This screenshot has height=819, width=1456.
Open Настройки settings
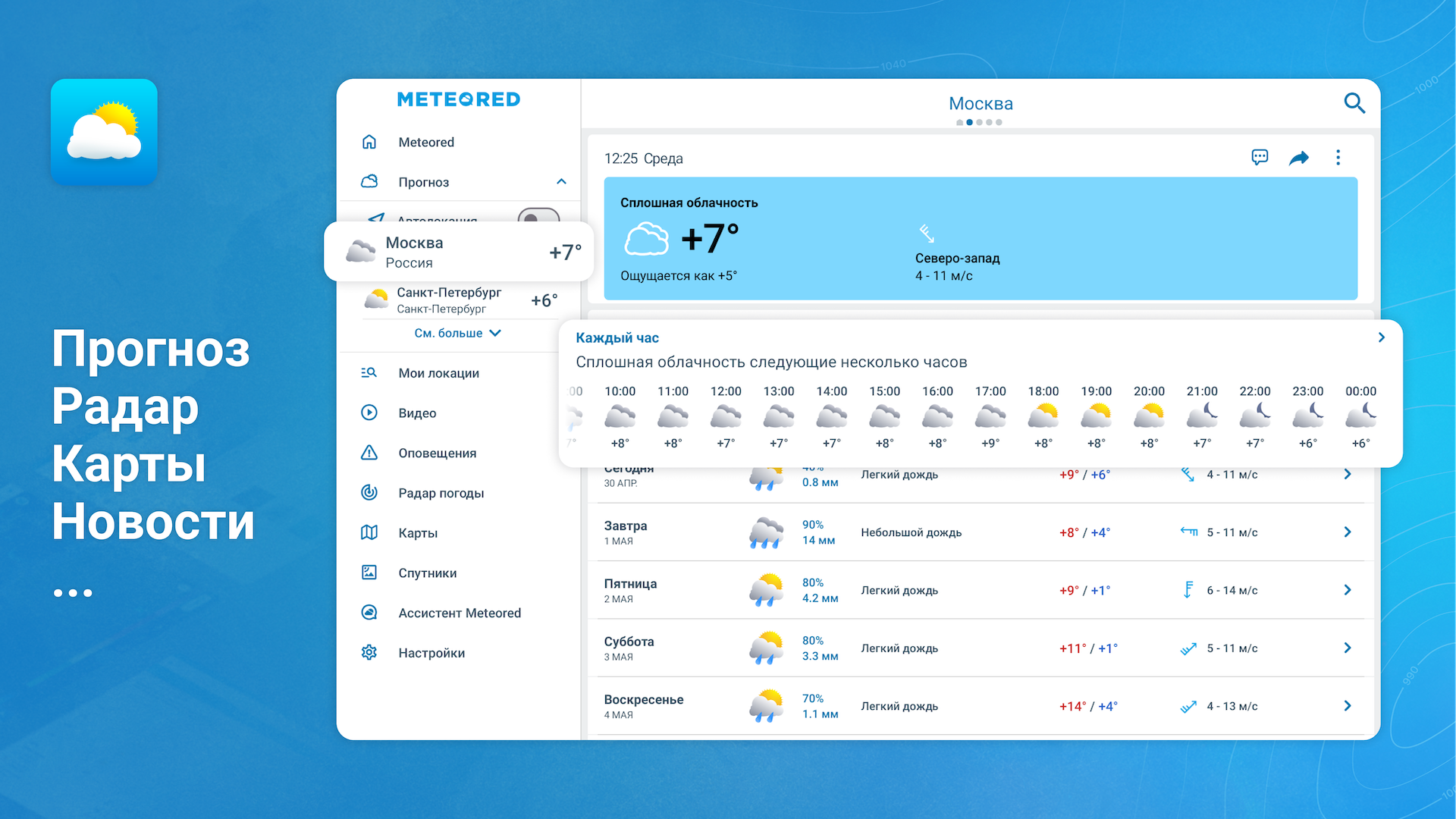point(431,653)
